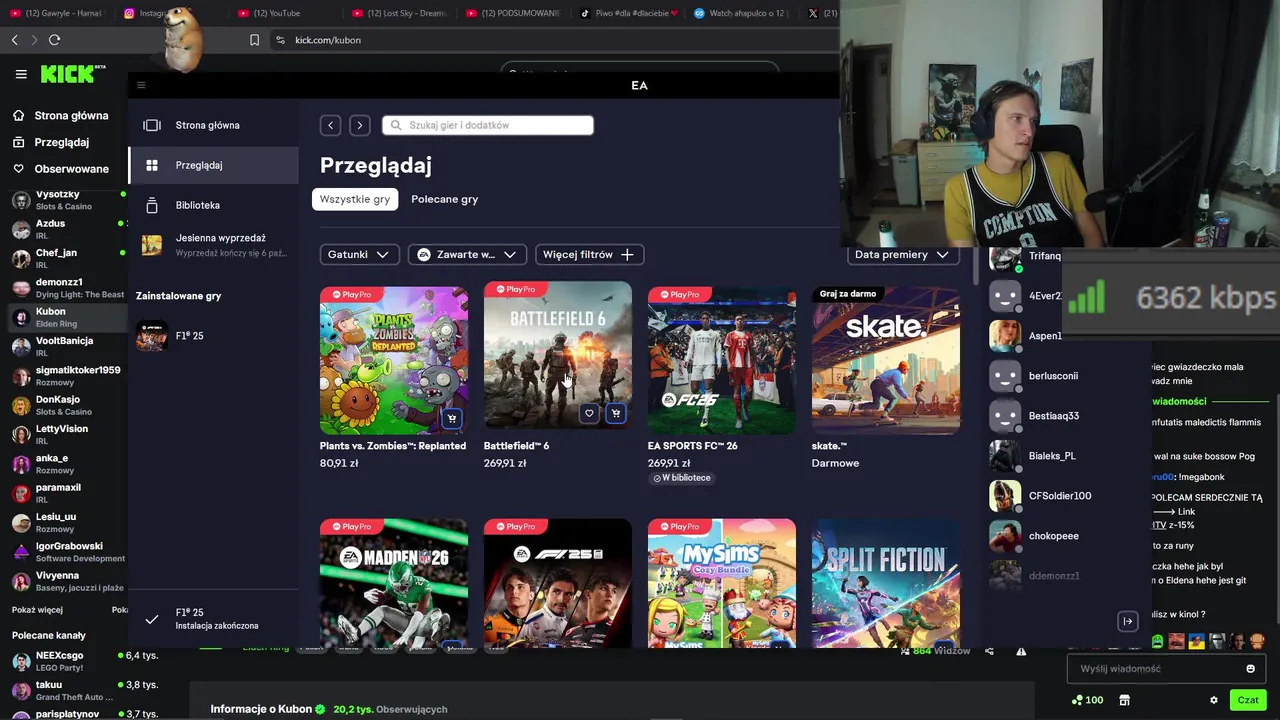Image resolution: width=1280 pixels, height=720 pixels.
Task: Select the green screaming emote
Action: (x=1158, y=641)
